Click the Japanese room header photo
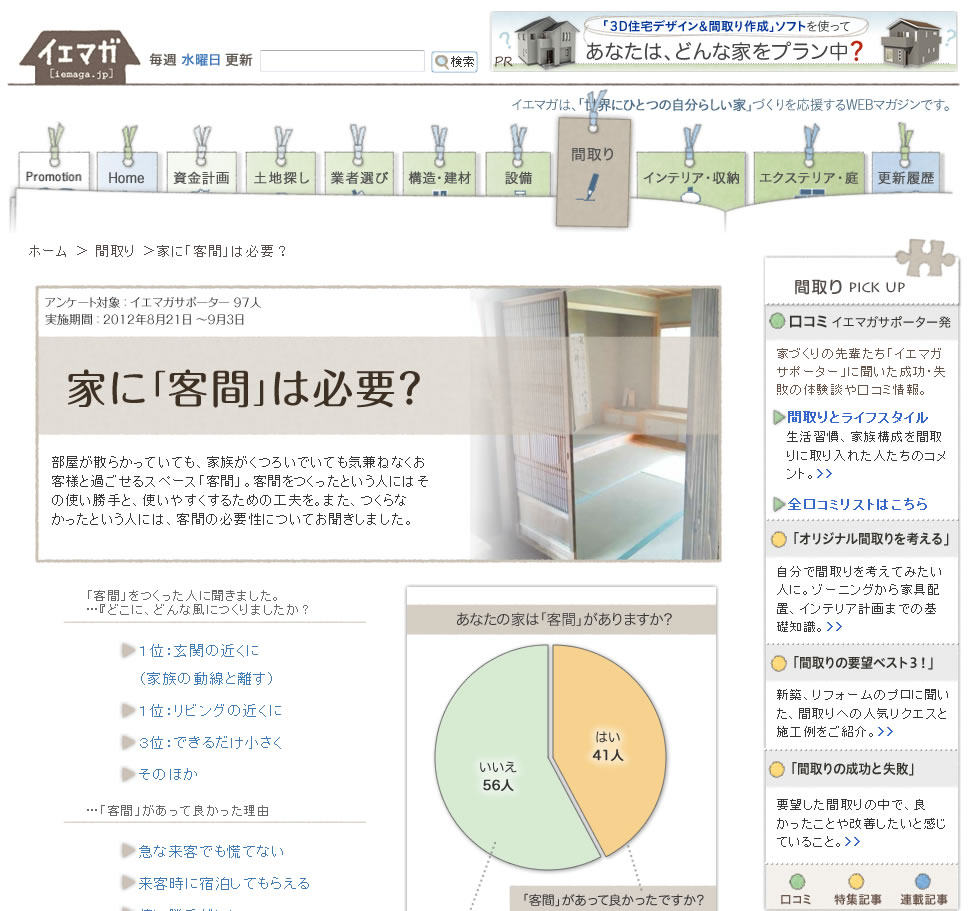 click(595, 424)
